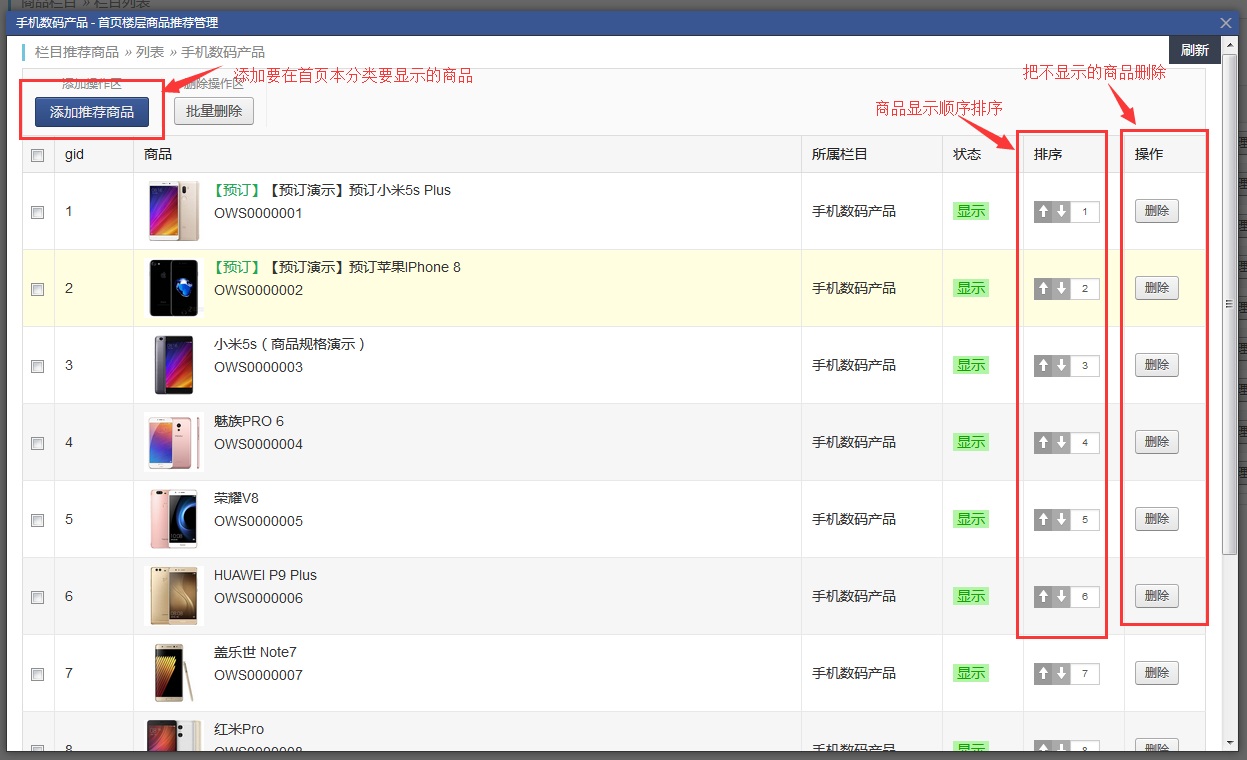Move 荣耀V8 up in sort order
The width and height of the screenshot is (1247, 760).
click(x=1043, y=520)
